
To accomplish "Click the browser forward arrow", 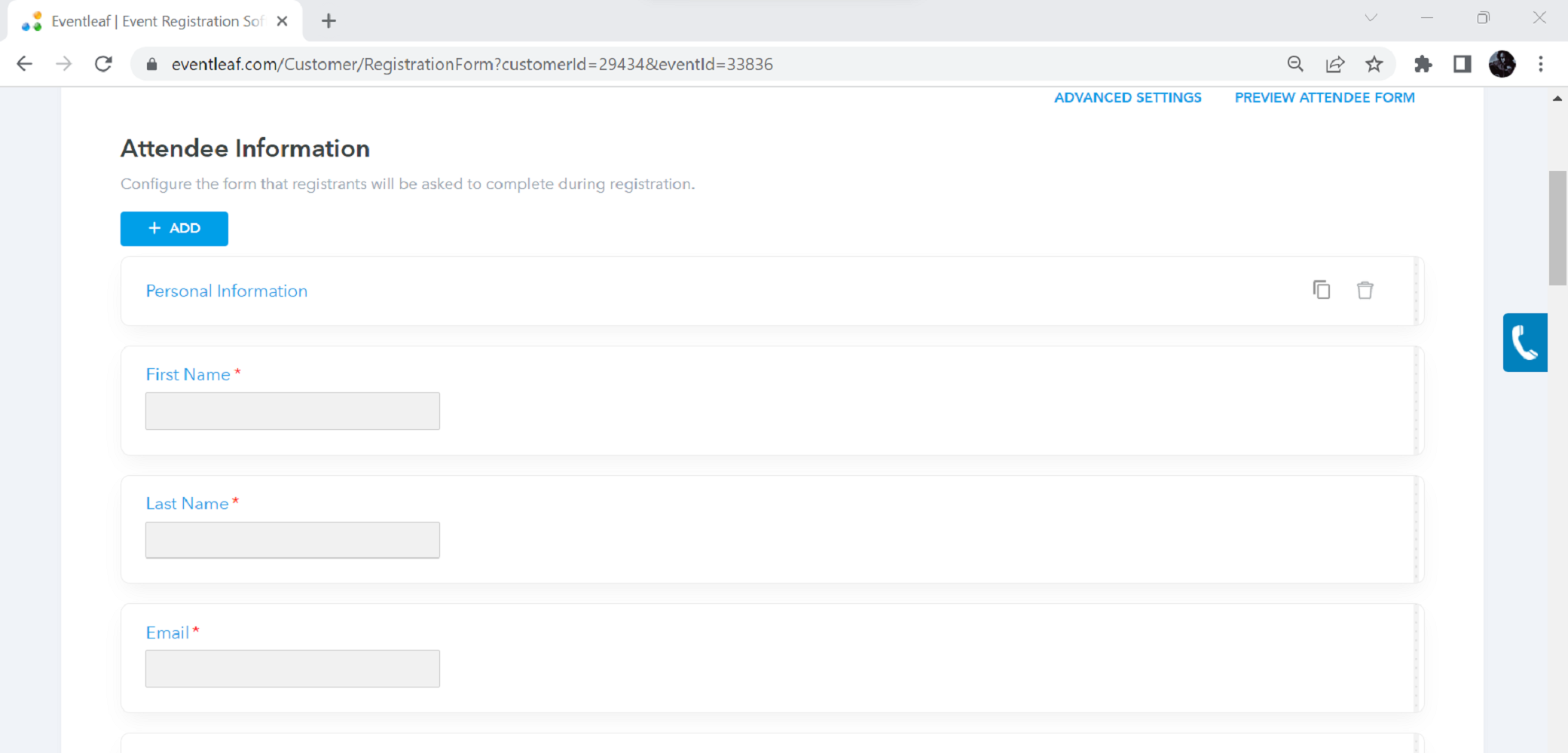I will (x=64, y=64).
